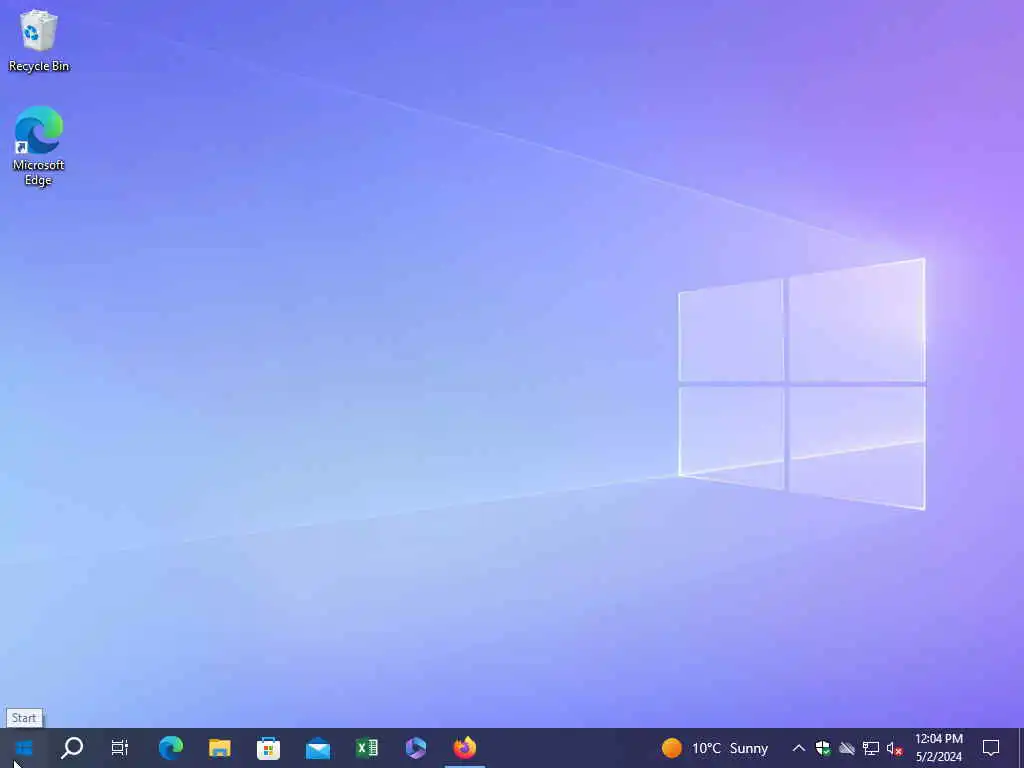This screenshot has height=768, width=1024.
Task: Launch Excel from the taskbar
Action: (x=367, y=748)
